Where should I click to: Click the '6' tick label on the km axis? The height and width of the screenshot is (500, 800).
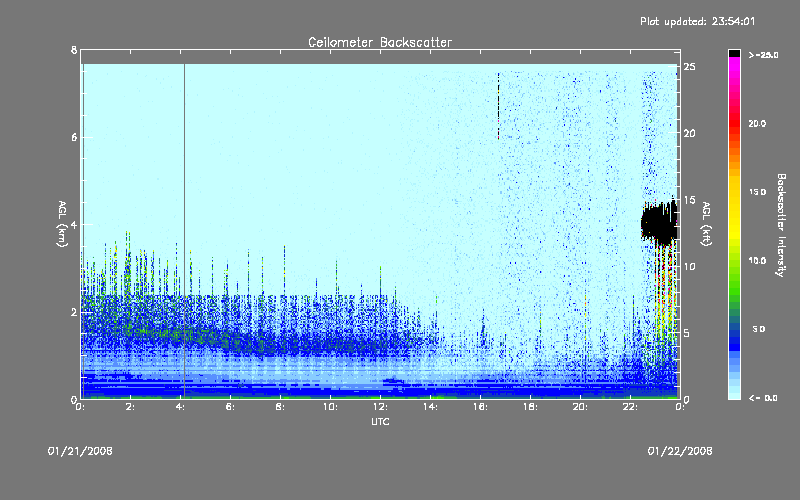(74, 137)
